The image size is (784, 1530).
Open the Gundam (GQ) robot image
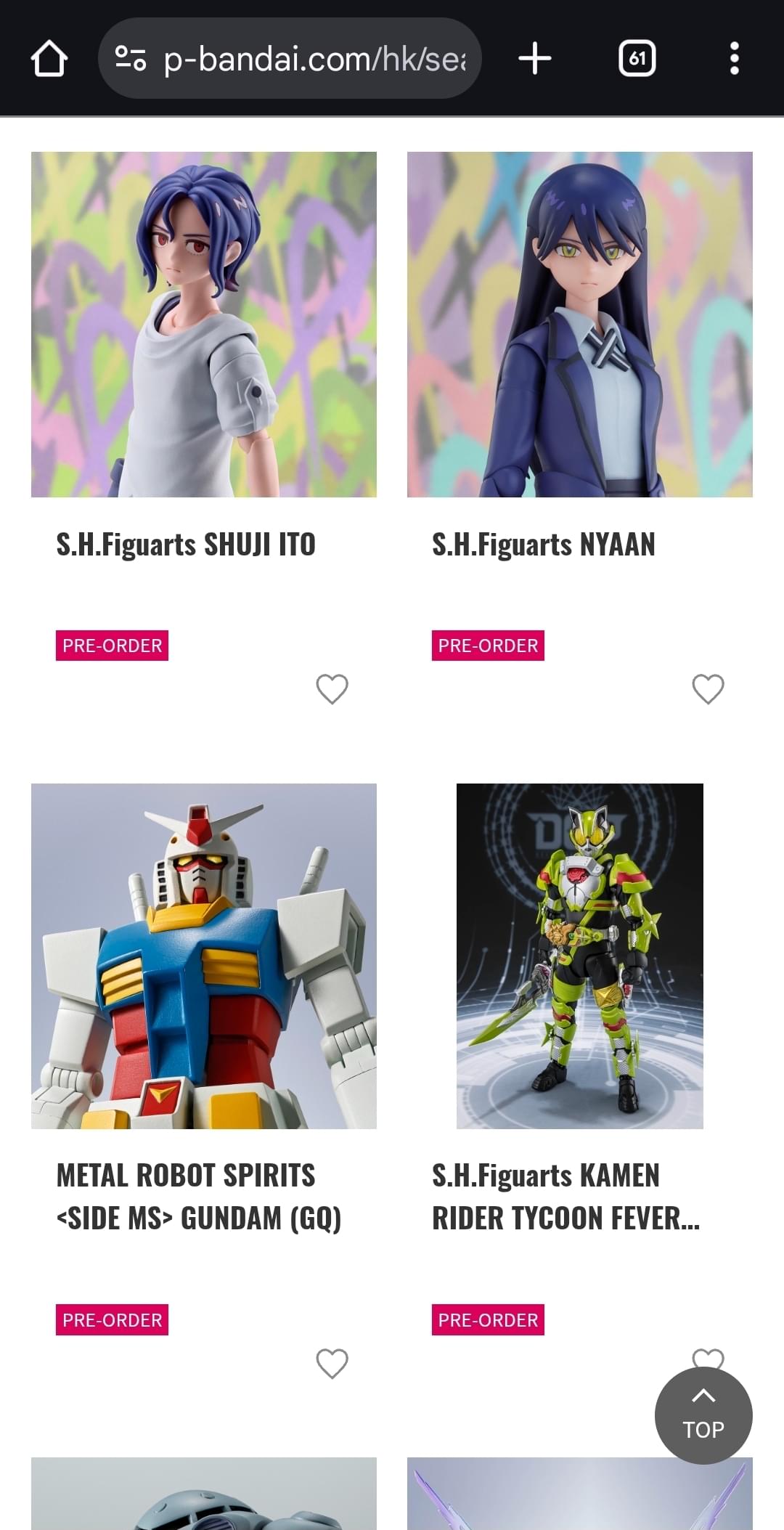pos(204,956)
